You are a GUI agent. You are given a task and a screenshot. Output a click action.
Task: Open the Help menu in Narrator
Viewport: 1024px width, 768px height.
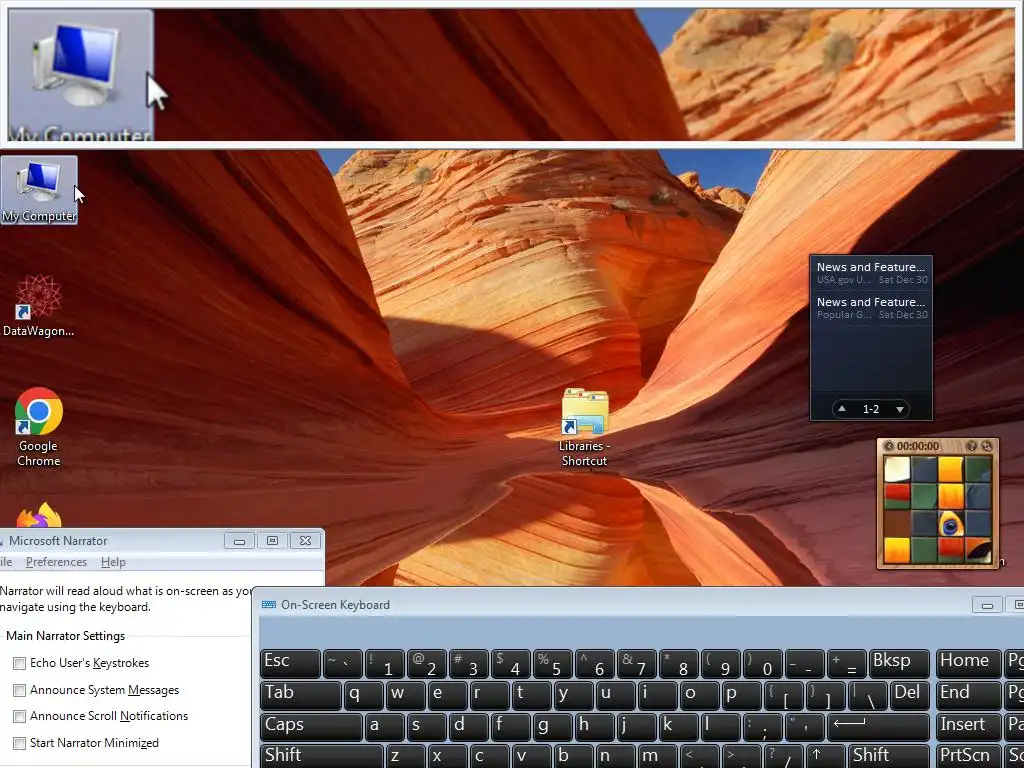point(113,562)
